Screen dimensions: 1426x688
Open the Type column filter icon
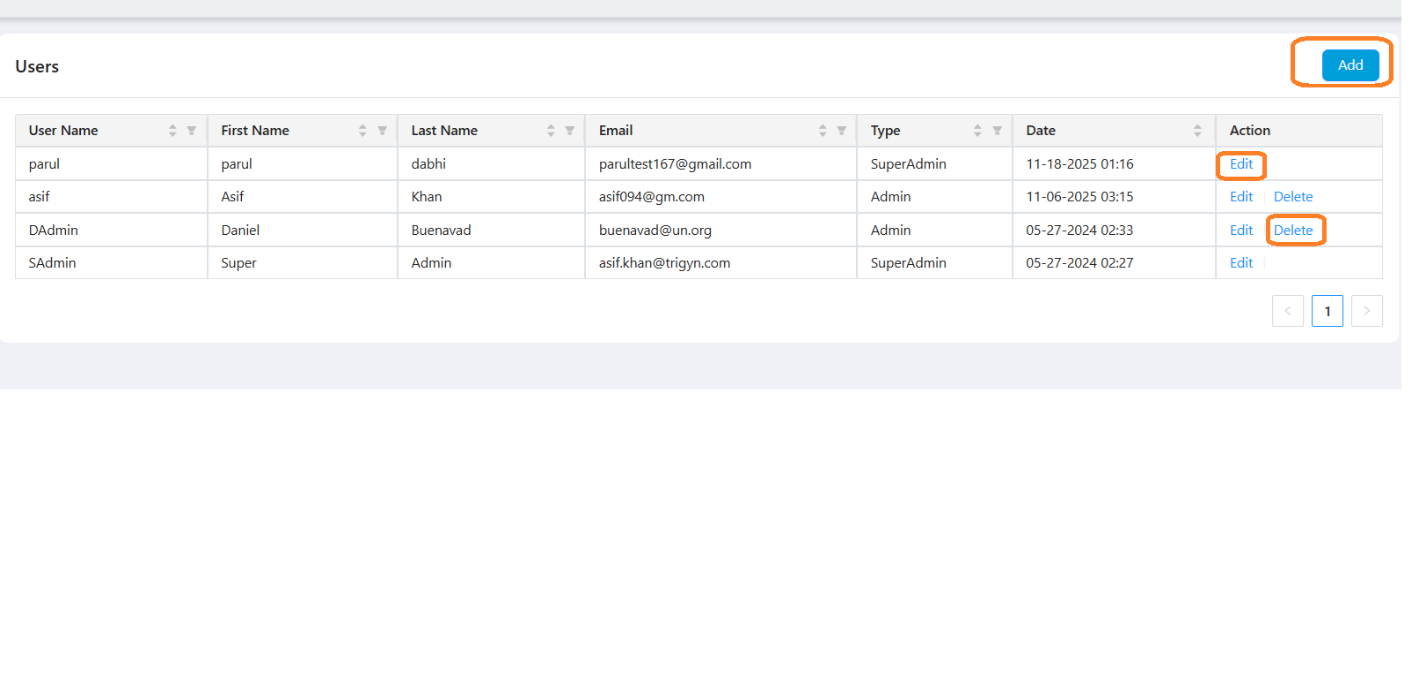(x=997, y=131)
